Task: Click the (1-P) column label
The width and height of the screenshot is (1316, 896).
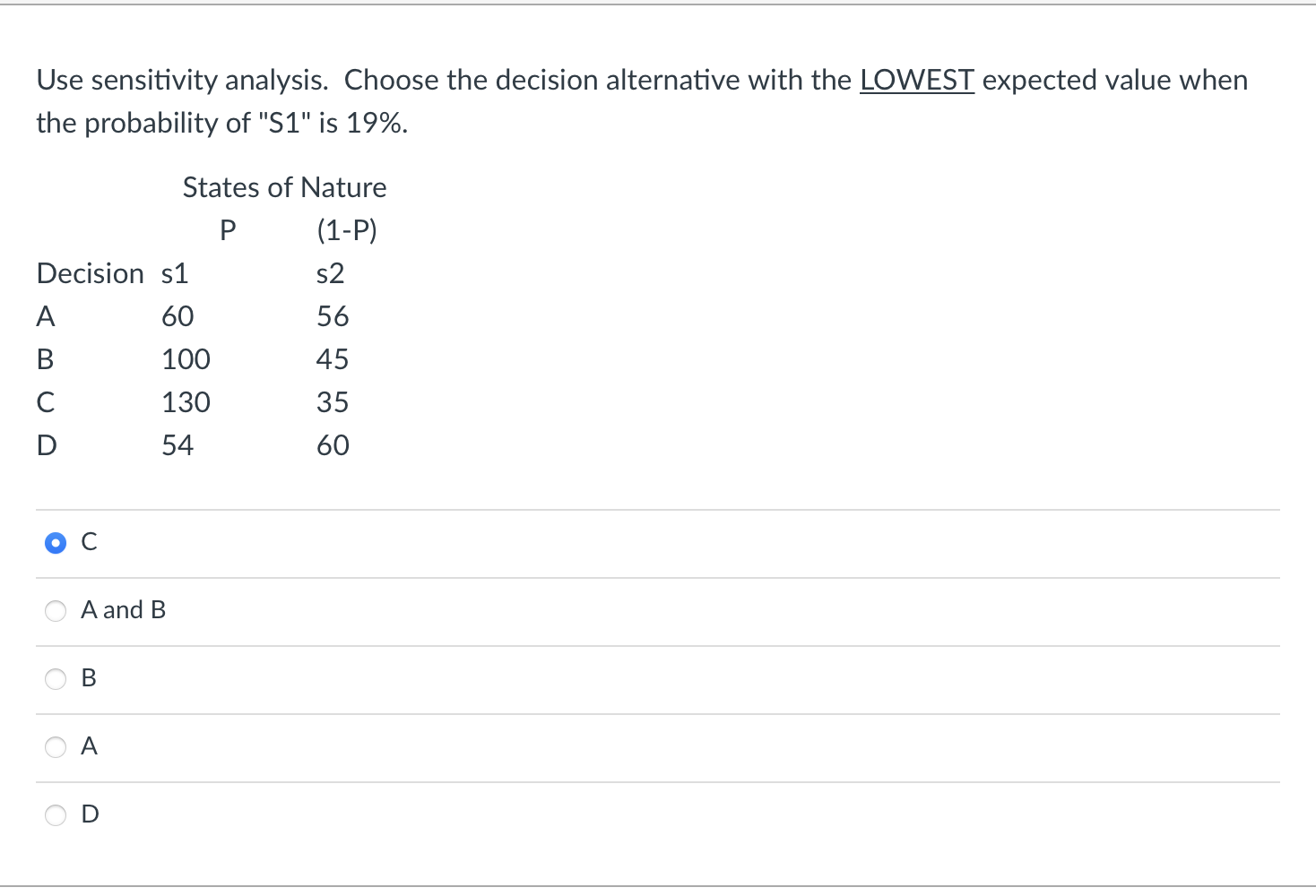Action: [x=347, y=230]
